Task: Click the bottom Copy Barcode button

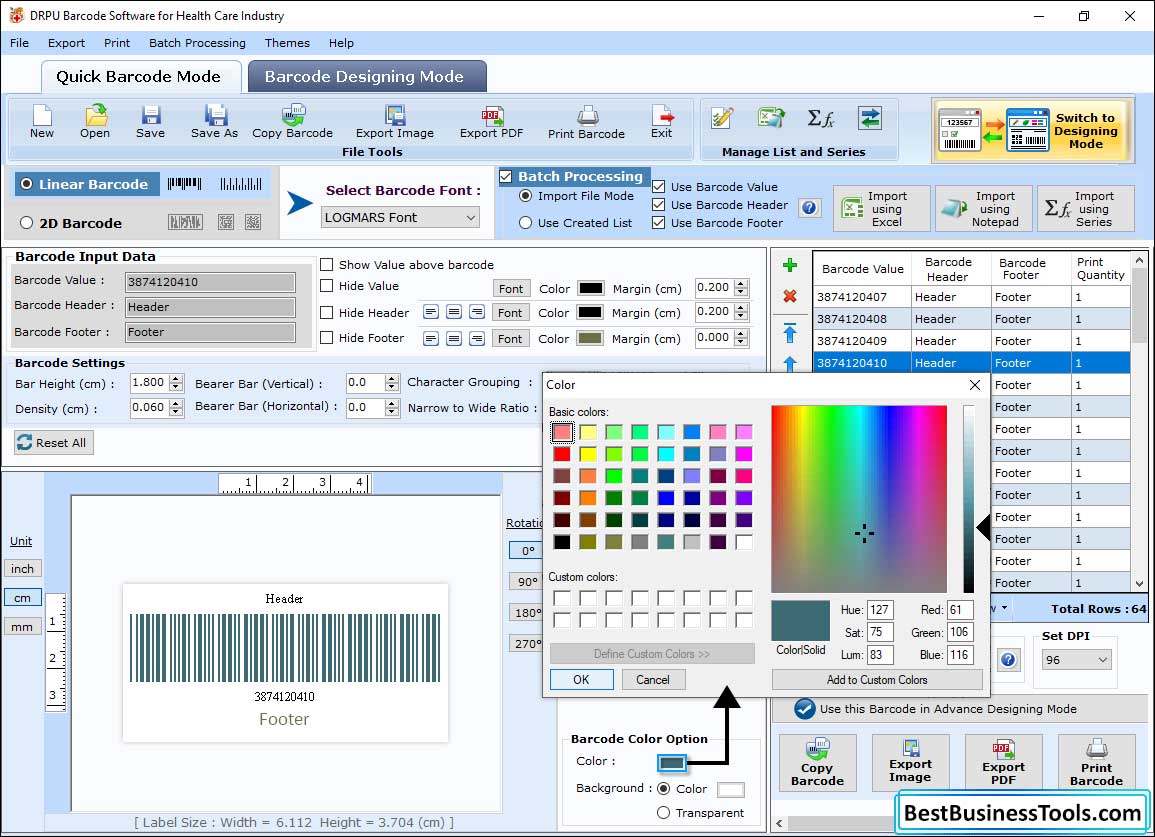Action: click(818, 763)
